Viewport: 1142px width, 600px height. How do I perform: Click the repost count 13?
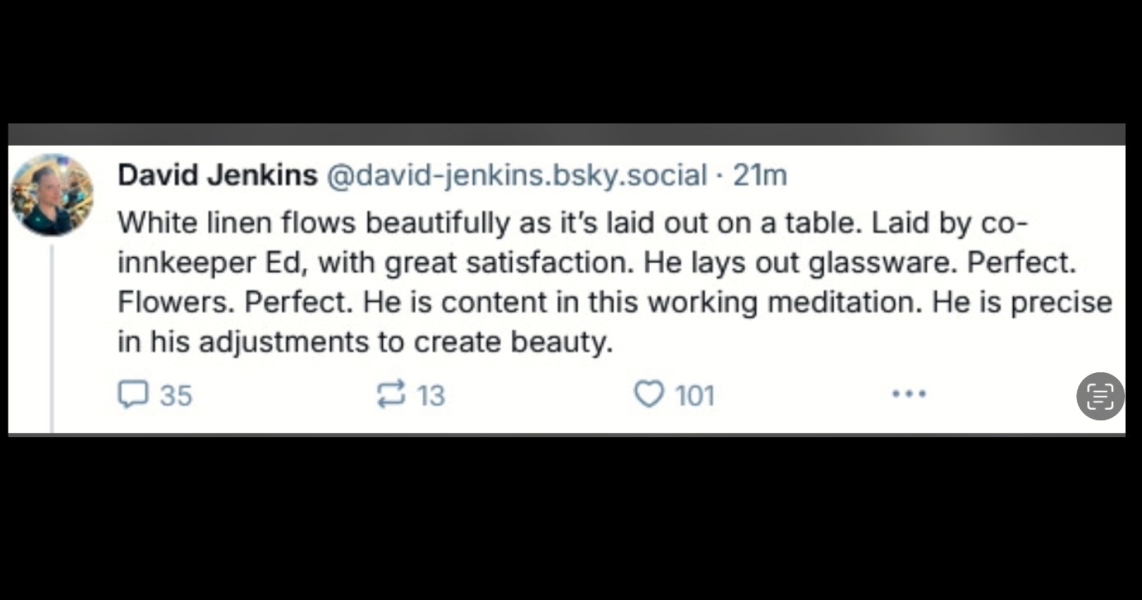click(x=430, y=396)
